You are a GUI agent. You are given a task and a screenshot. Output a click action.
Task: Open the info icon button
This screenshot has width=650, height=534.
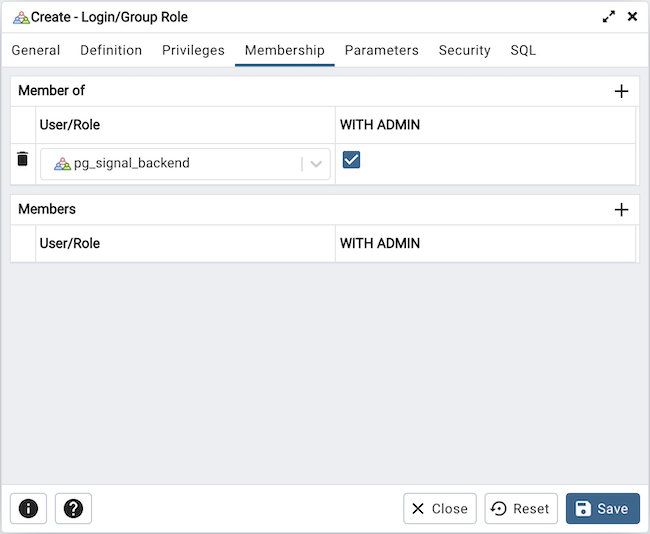pyautogui.click(x=28, y=508)
